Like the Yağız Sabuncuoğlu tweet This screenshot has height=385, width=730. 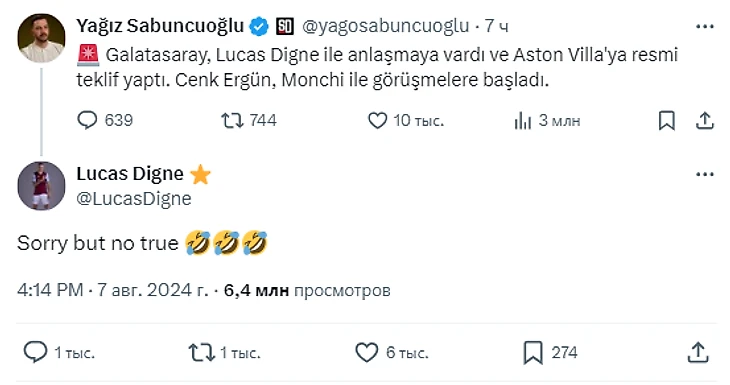pos(406,121)
